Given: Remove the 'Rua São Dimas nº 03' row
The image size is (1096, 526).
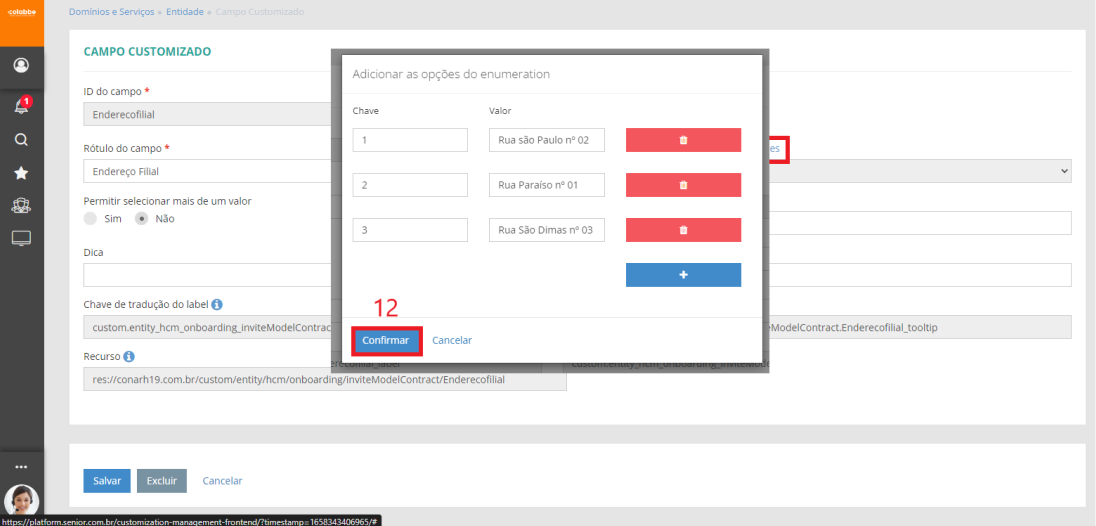Looking at the screenshot, I should pyautogui.click(x=683, y=230).
